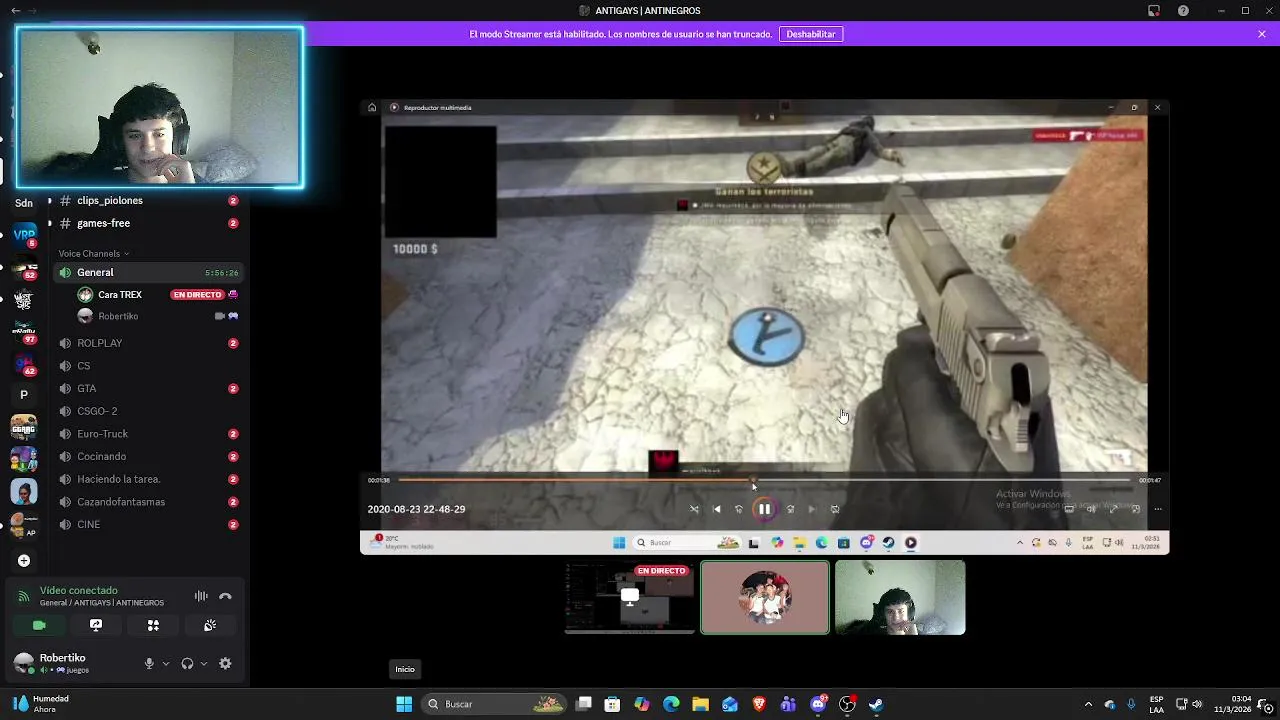Show hidden system tray icons
1280x720 pixels.
(1088, 704)
